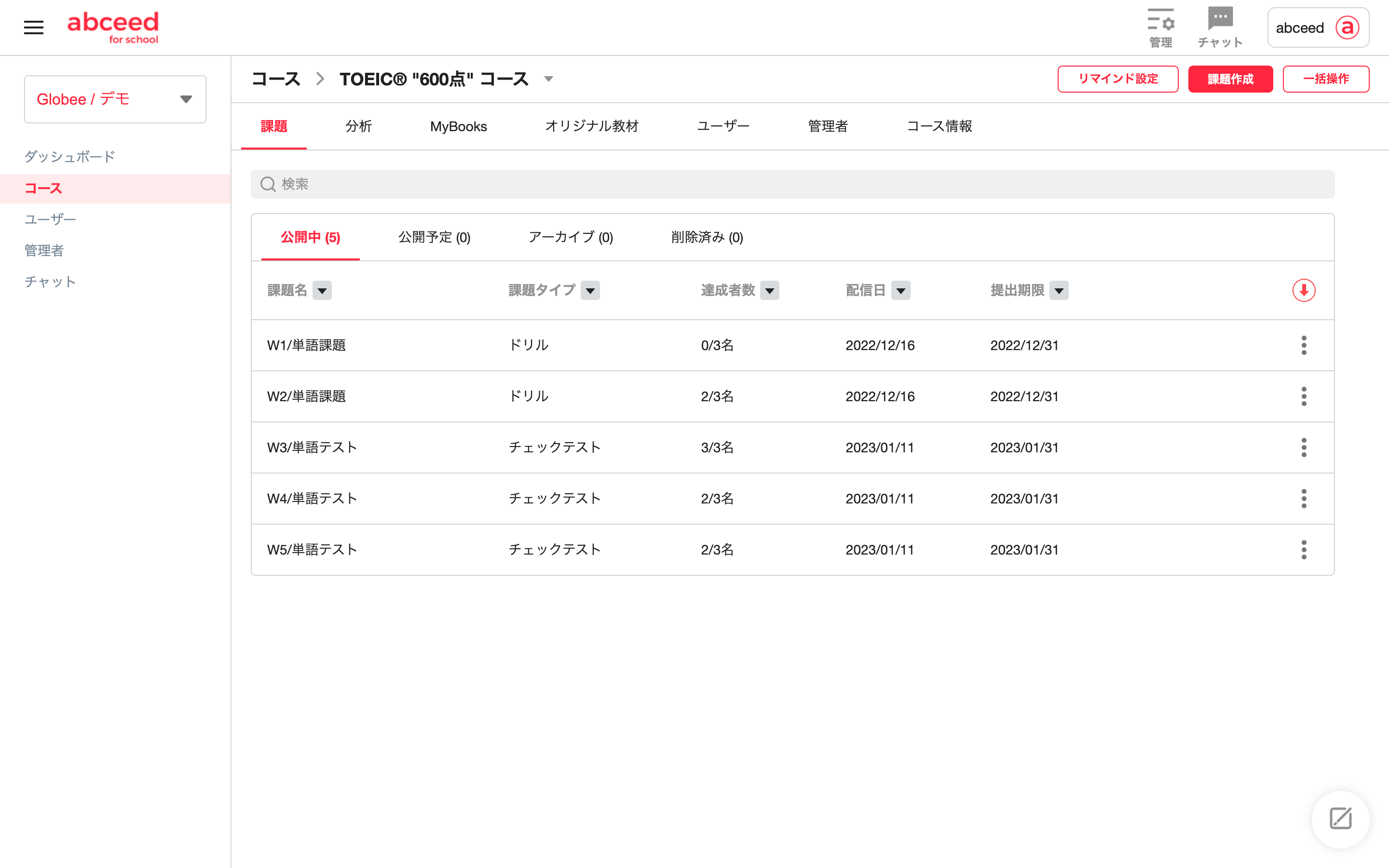
Task: Expand the course title dropdown arrow
Action: [x=549, y=79]
